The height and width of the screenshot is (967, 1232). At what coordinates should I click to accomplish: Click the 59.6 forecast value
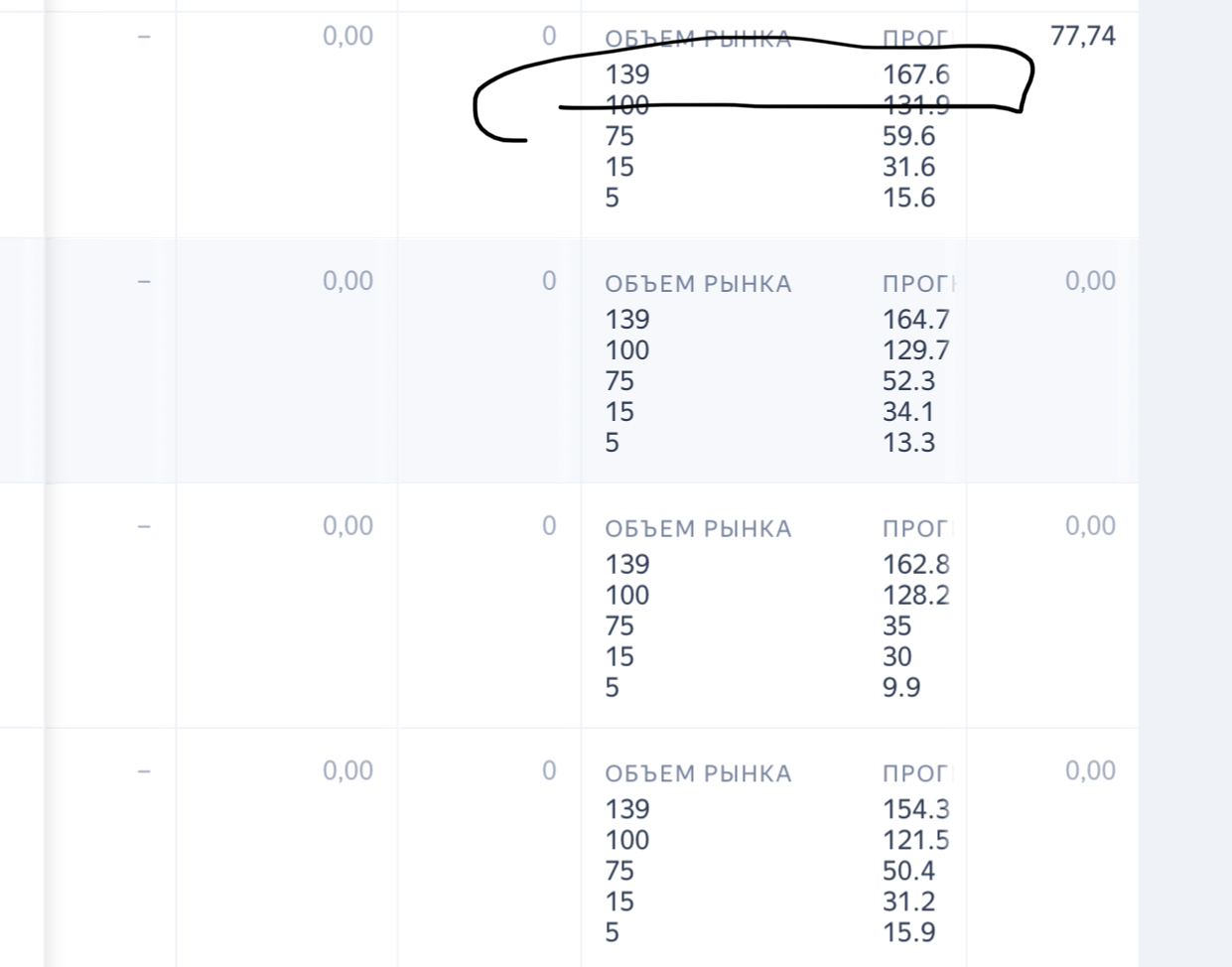click(x=908, y=136)
